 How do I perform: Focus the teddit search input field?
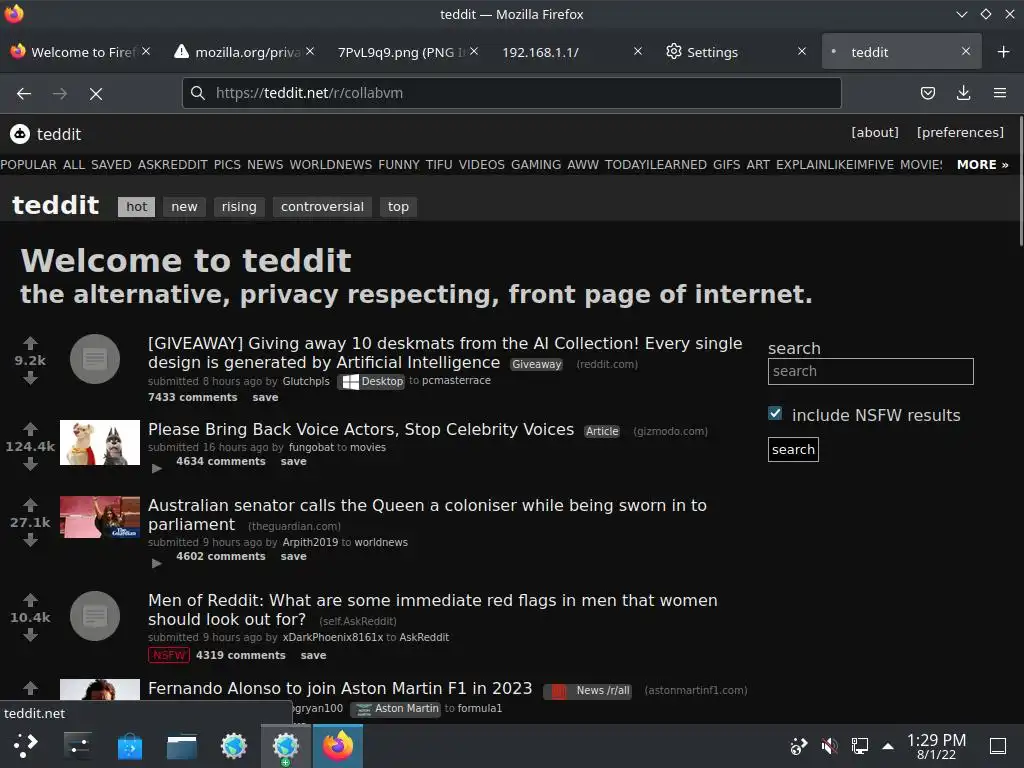(871, 371)
